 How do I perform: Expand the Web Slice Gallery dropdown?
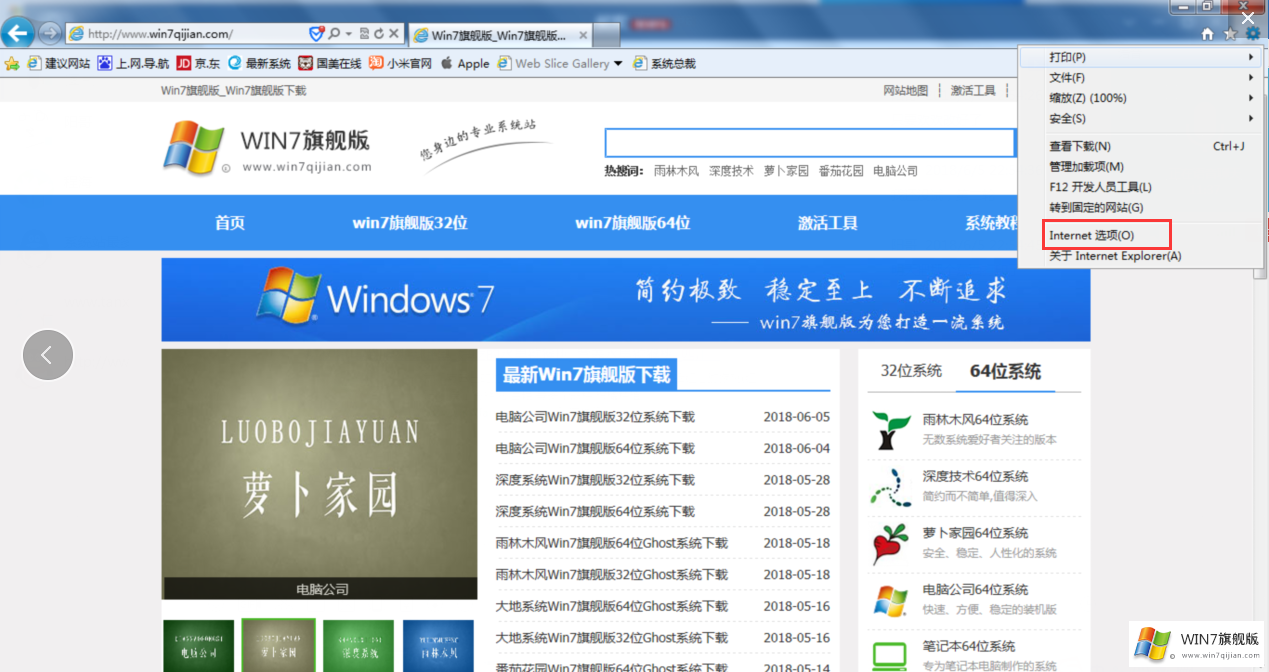point(618,63)
